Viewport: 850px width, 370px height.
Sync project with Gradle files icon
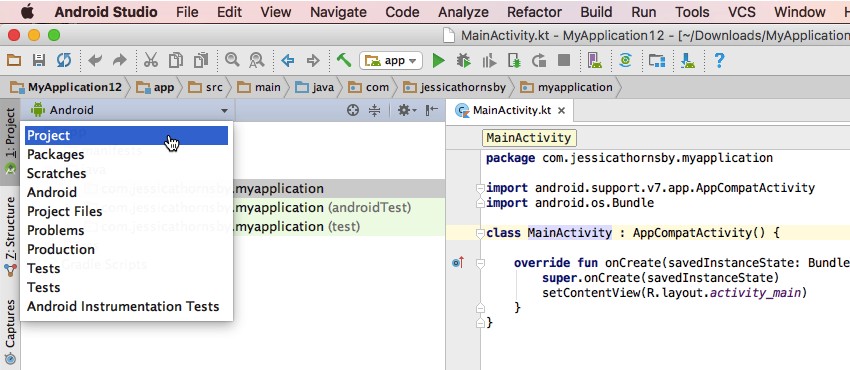tap(626, 60)
